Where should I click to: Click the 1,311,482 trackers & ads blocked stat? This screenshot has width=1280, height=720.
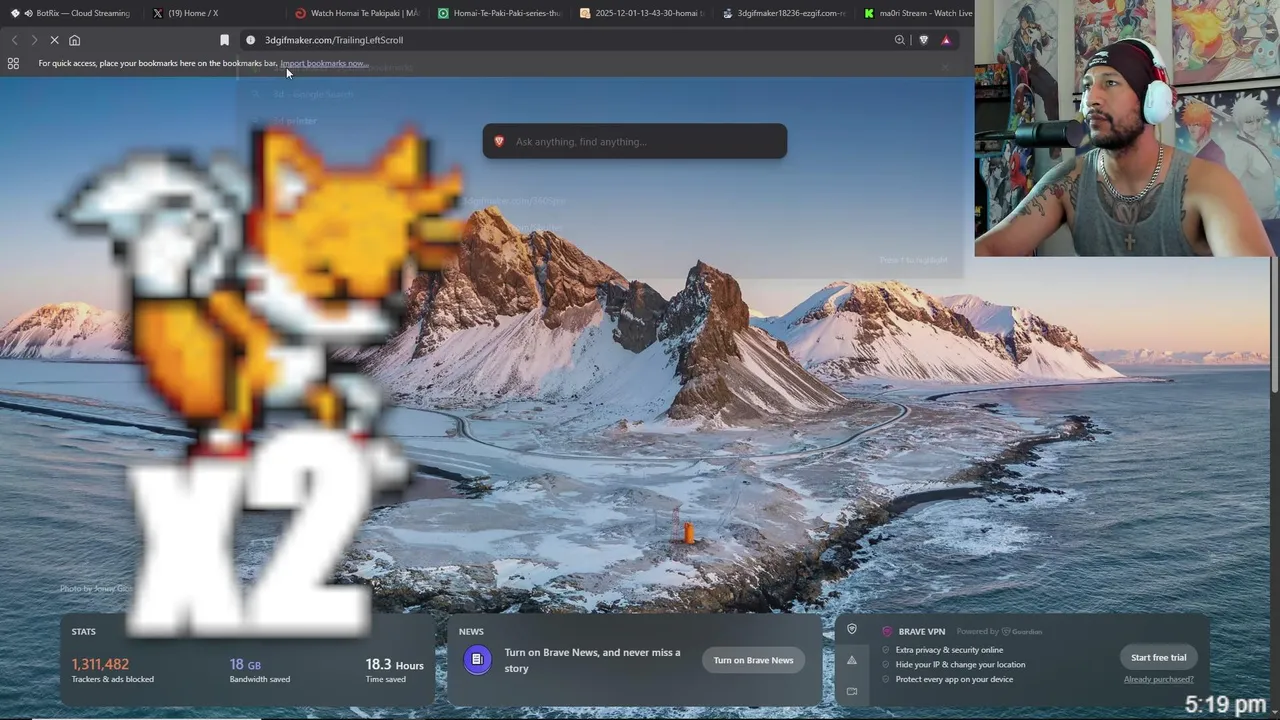pos(112,670)
